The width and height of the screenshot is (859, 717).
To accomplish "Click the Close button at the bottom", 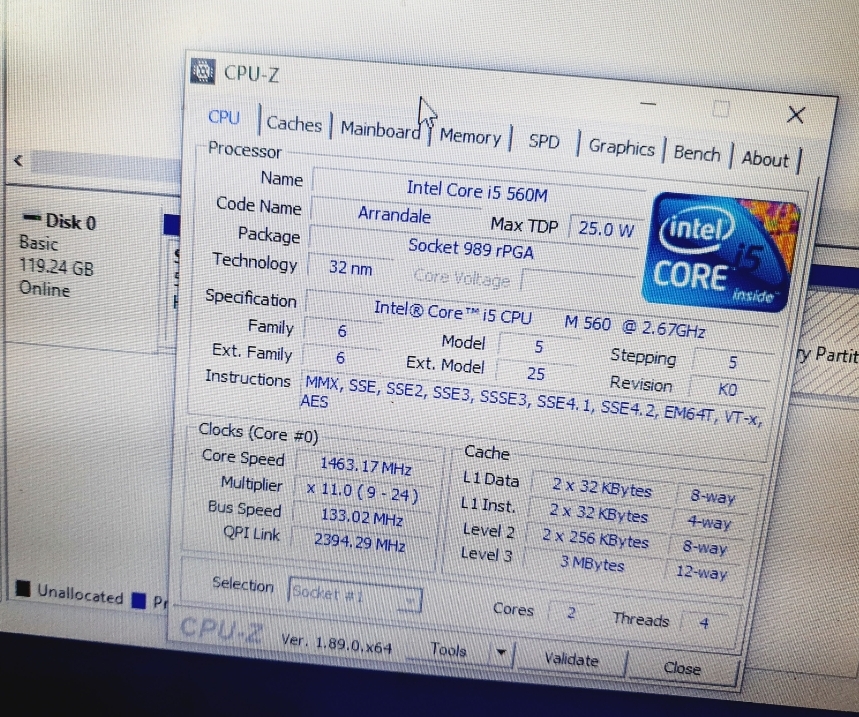I will point(682,668).
